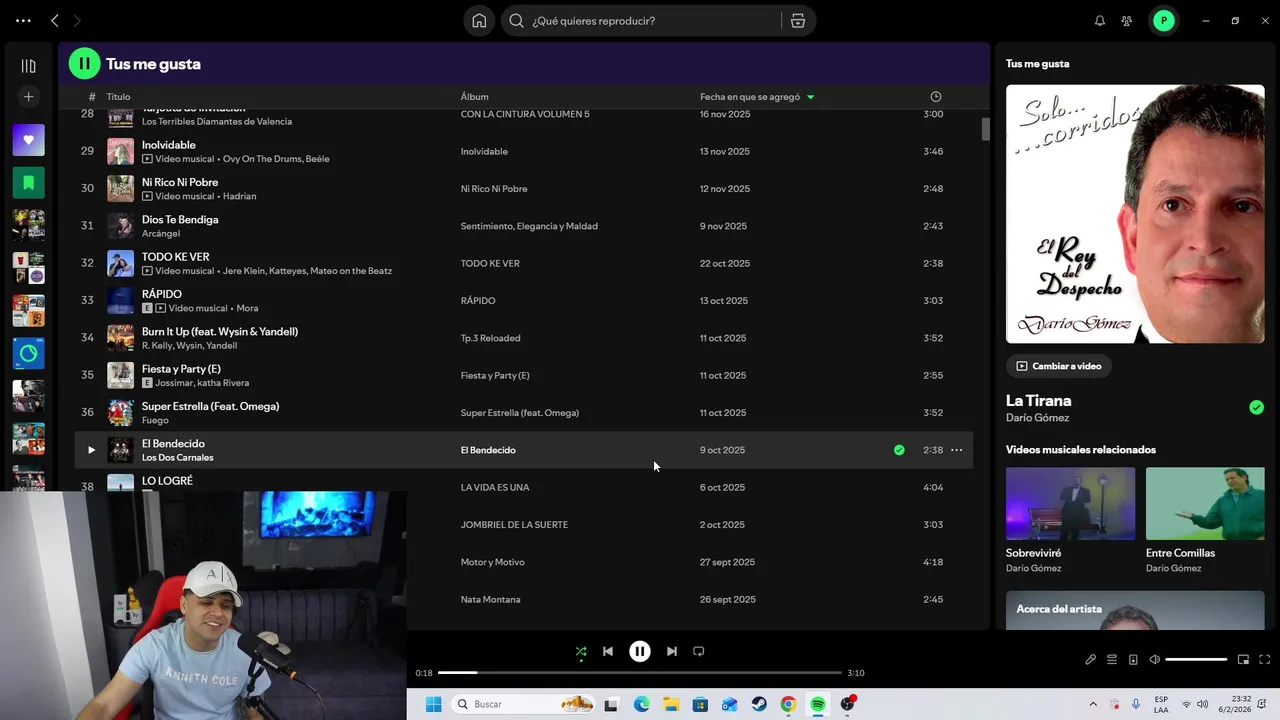Open Google Chrome from the taskbar
This screenshot has height=720, width=1280.
click(x=788, y=704)
